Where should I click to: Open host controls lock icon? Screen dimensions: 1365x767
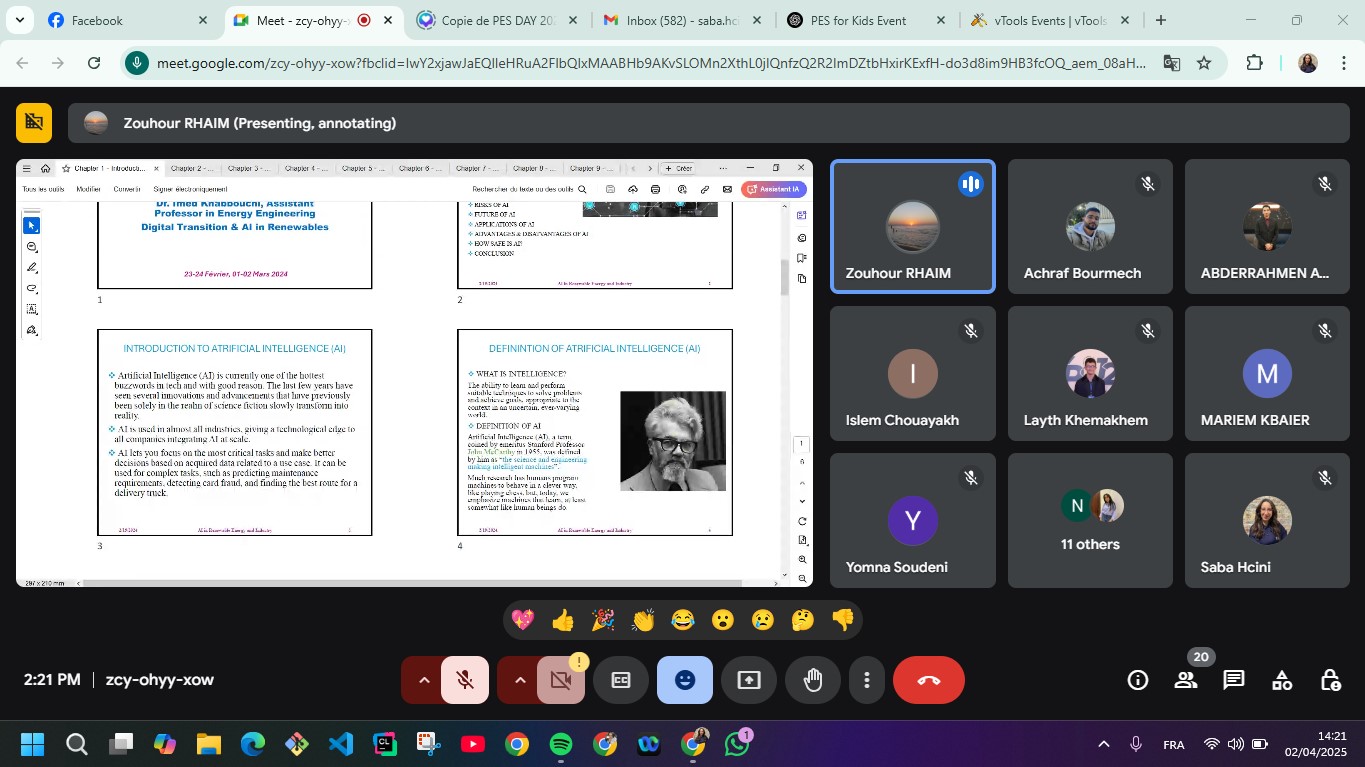(1330, 680)
